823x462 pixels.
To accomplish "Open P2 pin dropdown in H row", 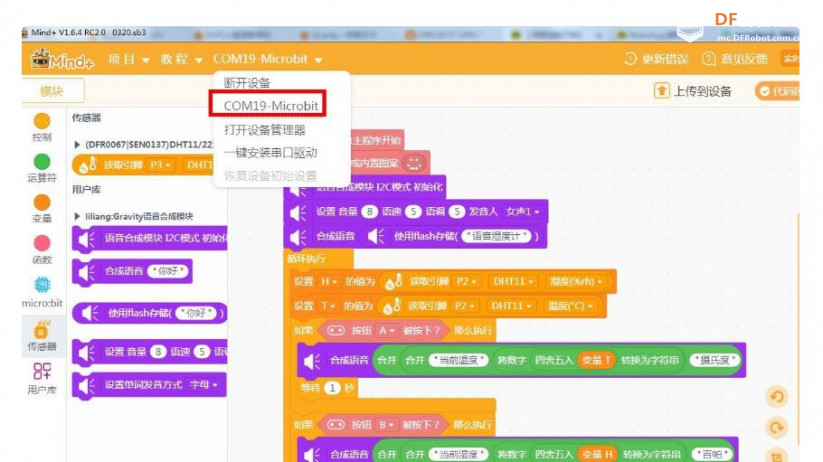I will (x=467, y=281).
